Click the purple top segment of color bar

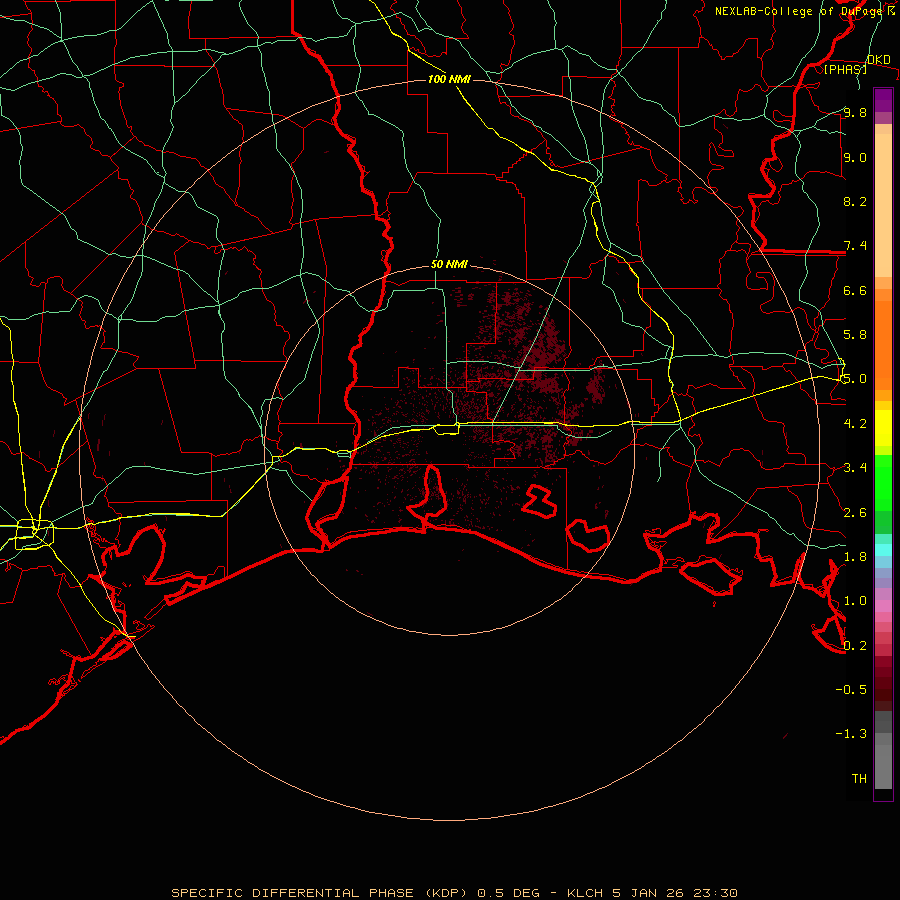point(883,100)
